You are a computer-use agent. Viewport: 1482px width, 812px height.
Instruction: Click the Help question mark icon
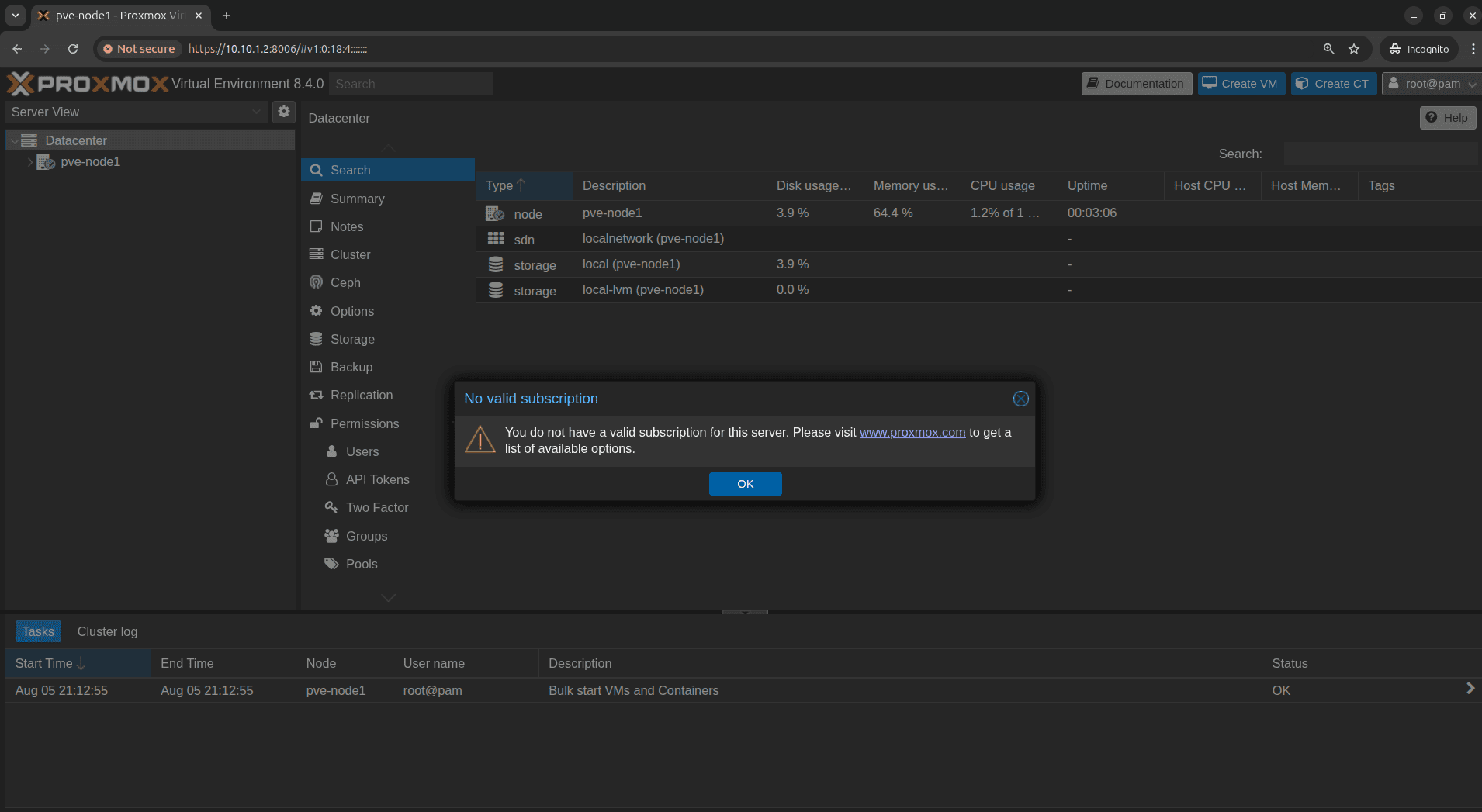click(x=1432, y=118)
